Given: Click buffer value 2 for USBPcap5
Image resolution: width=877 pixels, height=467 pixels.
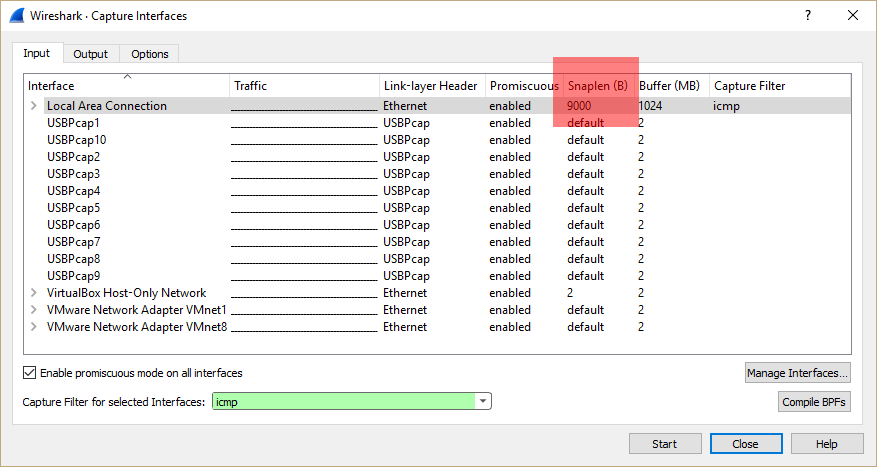Looking at the screenshot, I should click(641, 208).
